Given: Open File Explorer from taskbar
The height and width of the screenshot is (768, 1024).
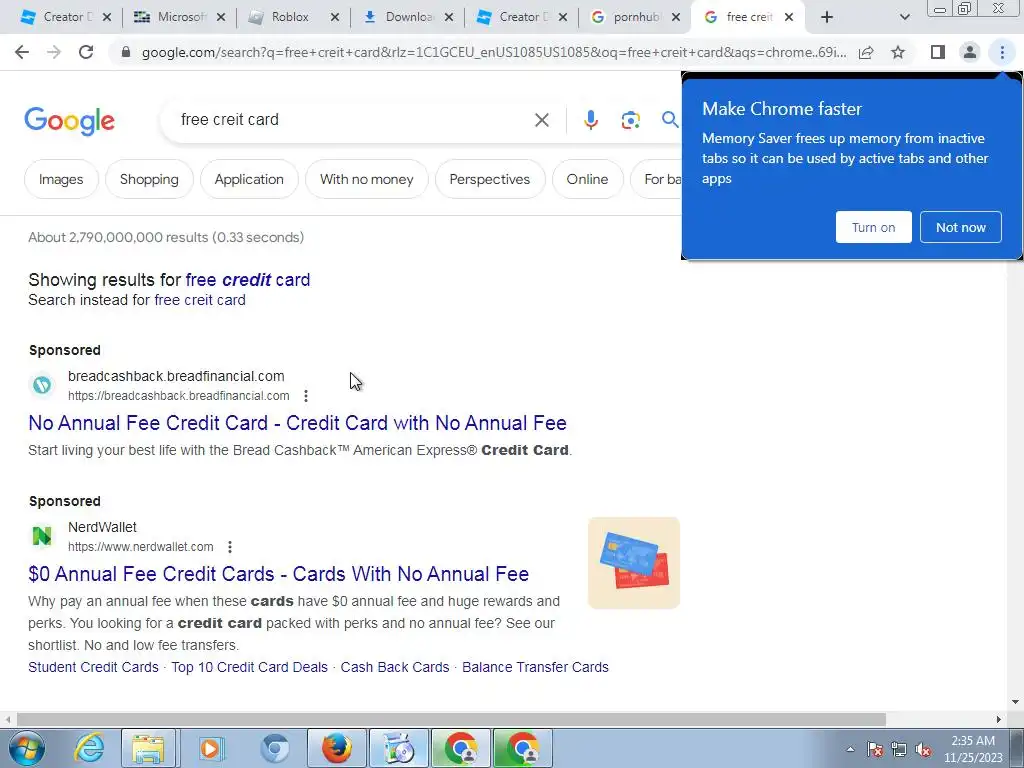Looking at the screenshot, I should (x=148, y=748).
